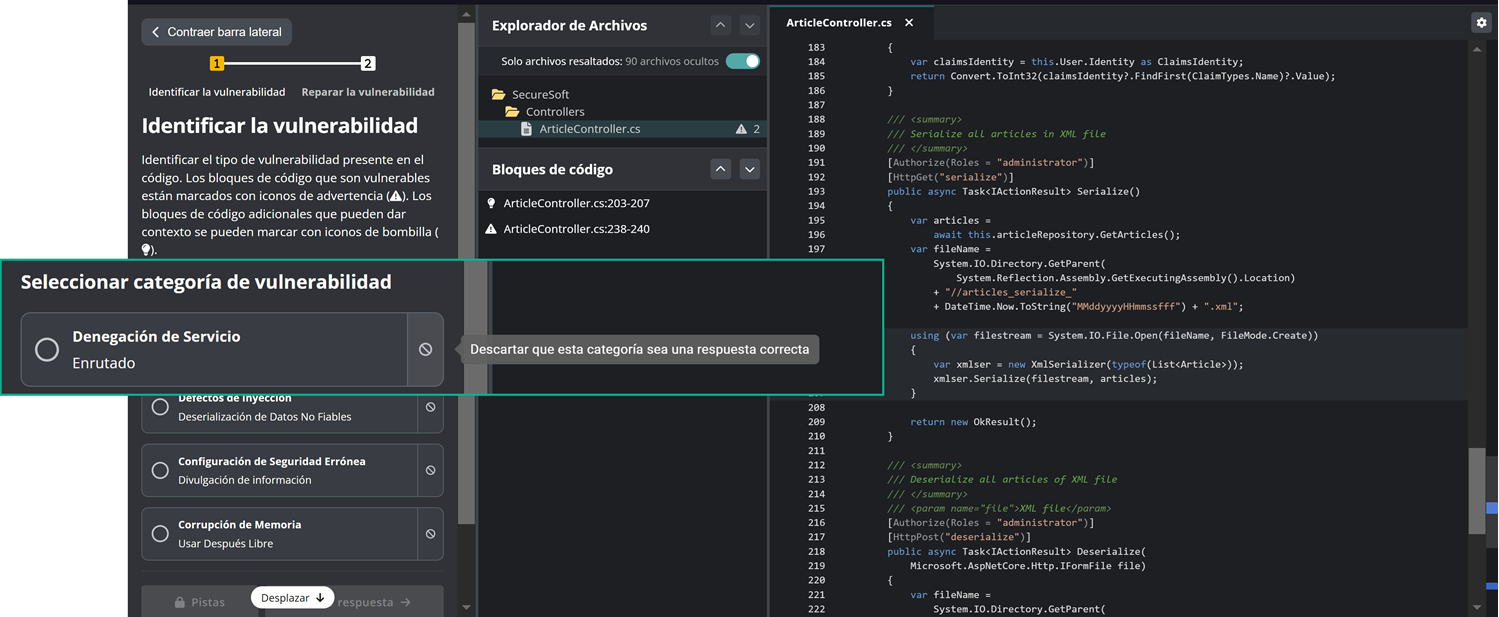Expand Bloques de código with down chevron

click(749, 169)
